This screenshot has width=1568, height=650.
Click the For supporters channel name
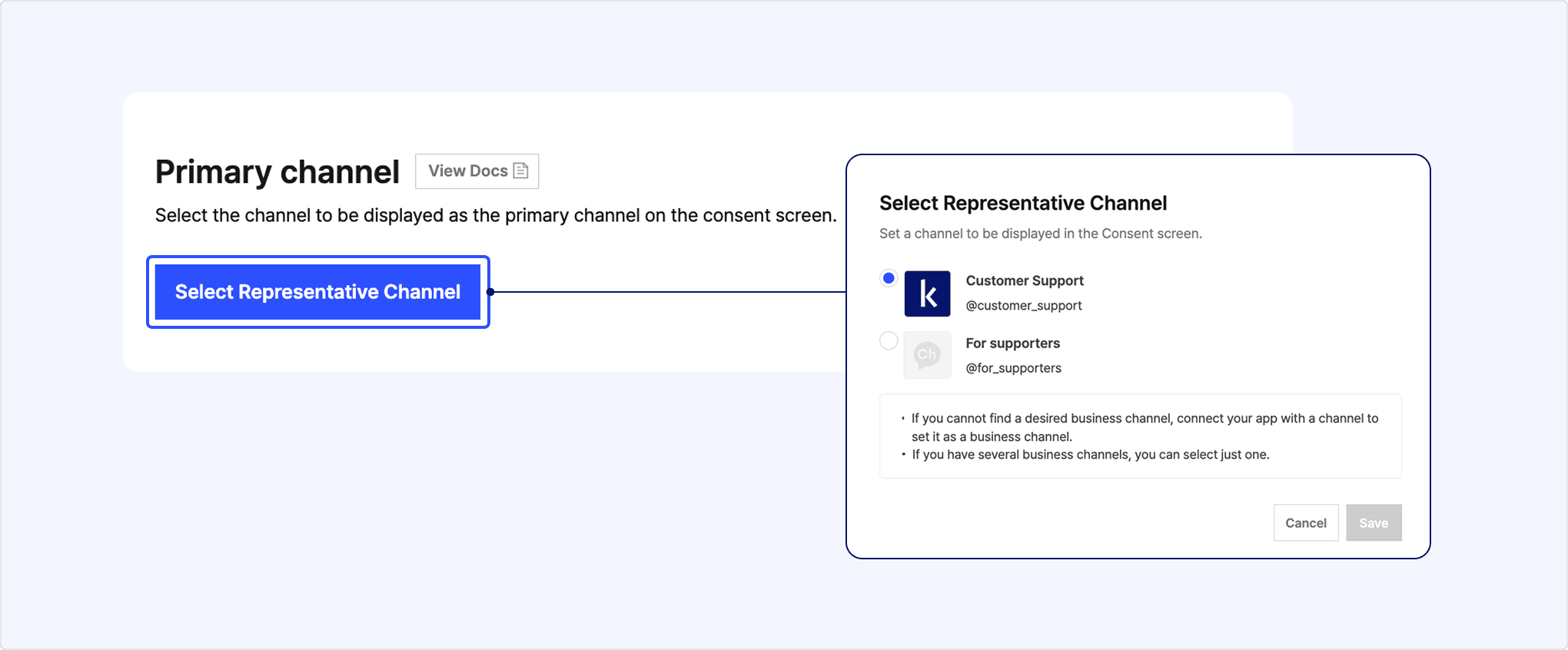(x=1012, y=343)
